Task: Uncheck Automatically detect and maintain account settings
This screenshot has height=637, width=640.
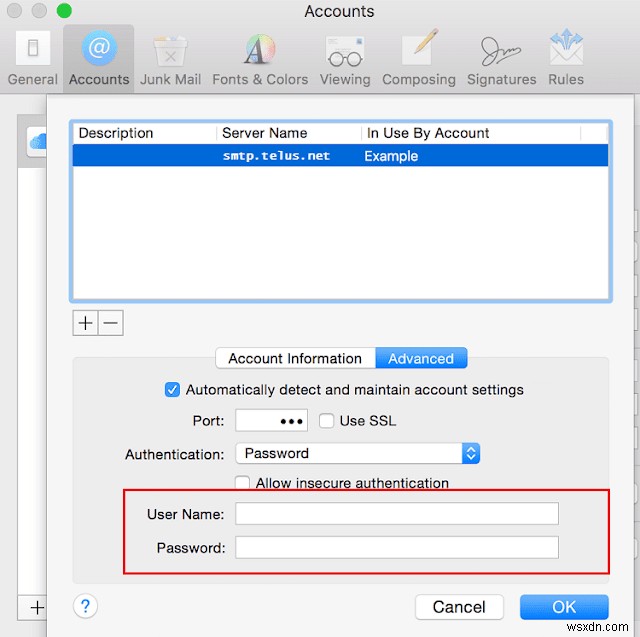Action: pos(172,389)
